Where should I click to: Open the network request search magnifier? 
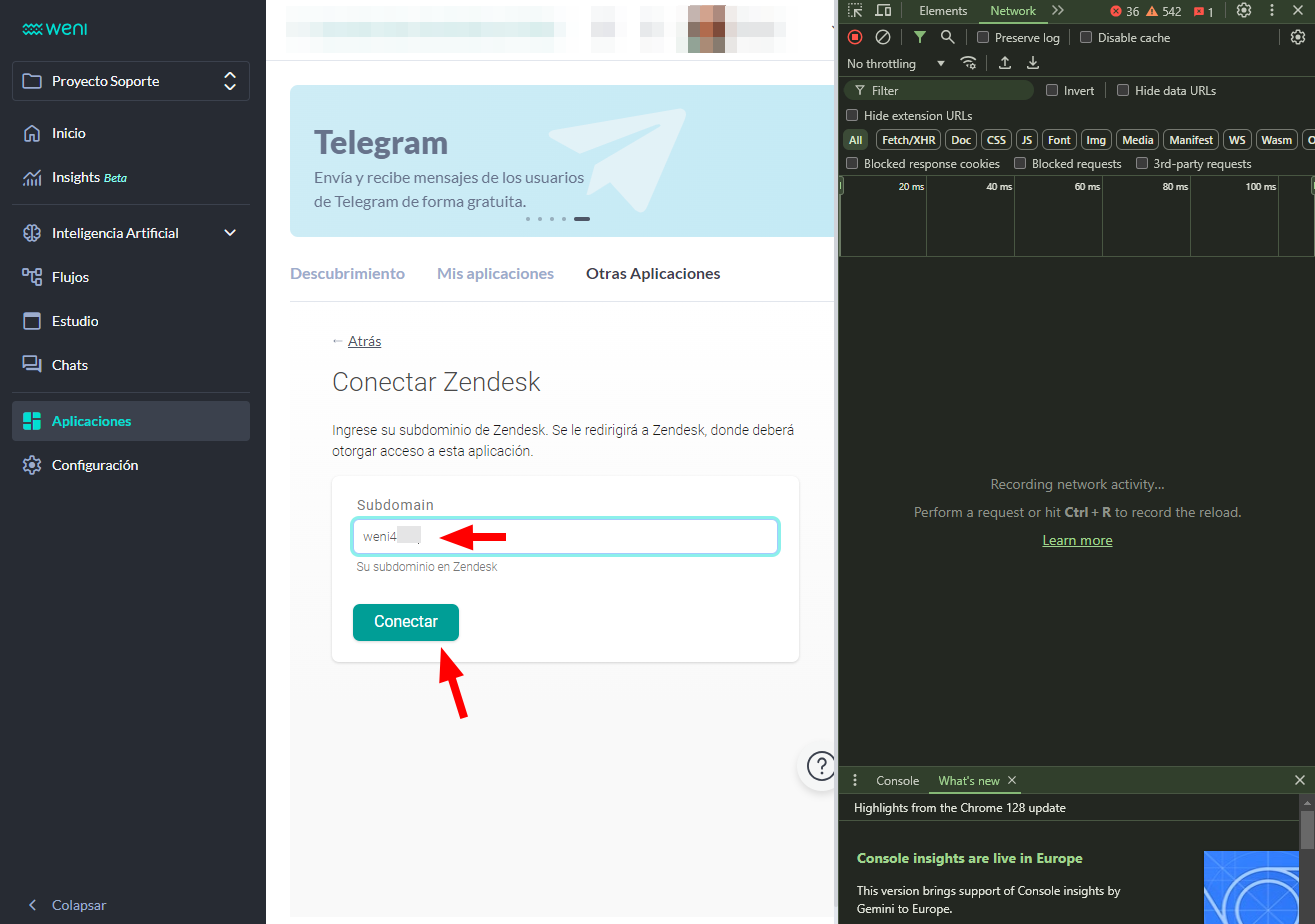click(946, 37)
